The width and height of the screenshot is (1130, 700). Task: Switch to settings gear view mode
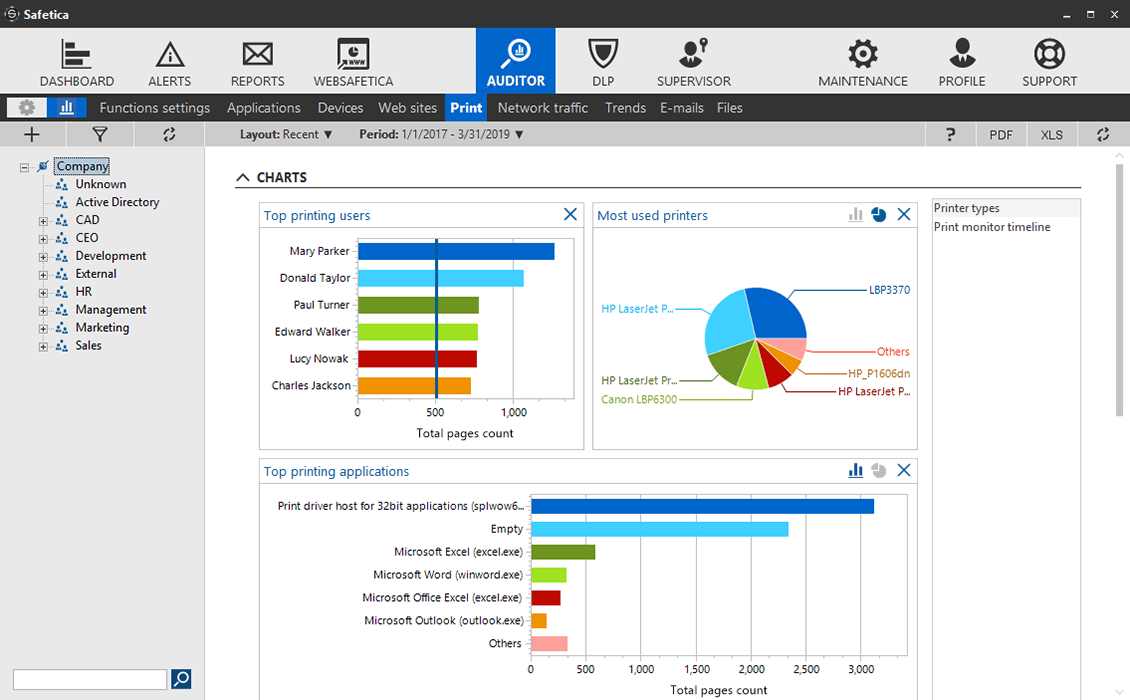pos(27,107)
